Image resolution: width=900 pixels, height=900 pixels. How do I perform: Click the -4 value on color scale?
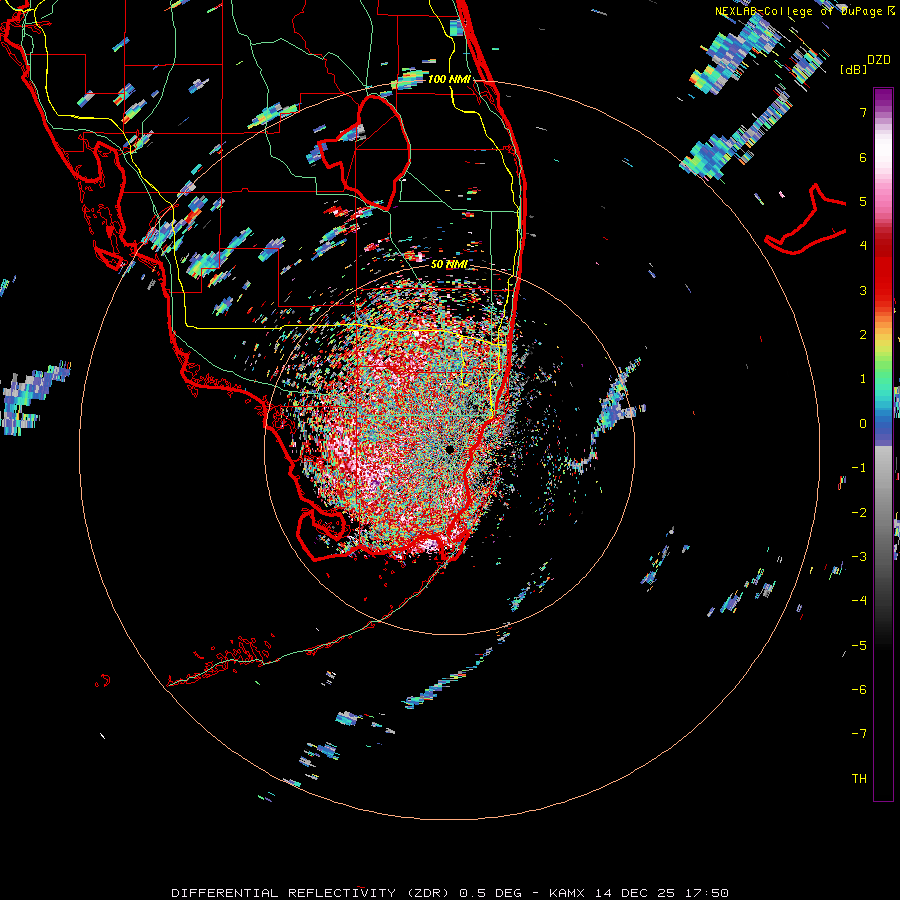click(859, 601)
